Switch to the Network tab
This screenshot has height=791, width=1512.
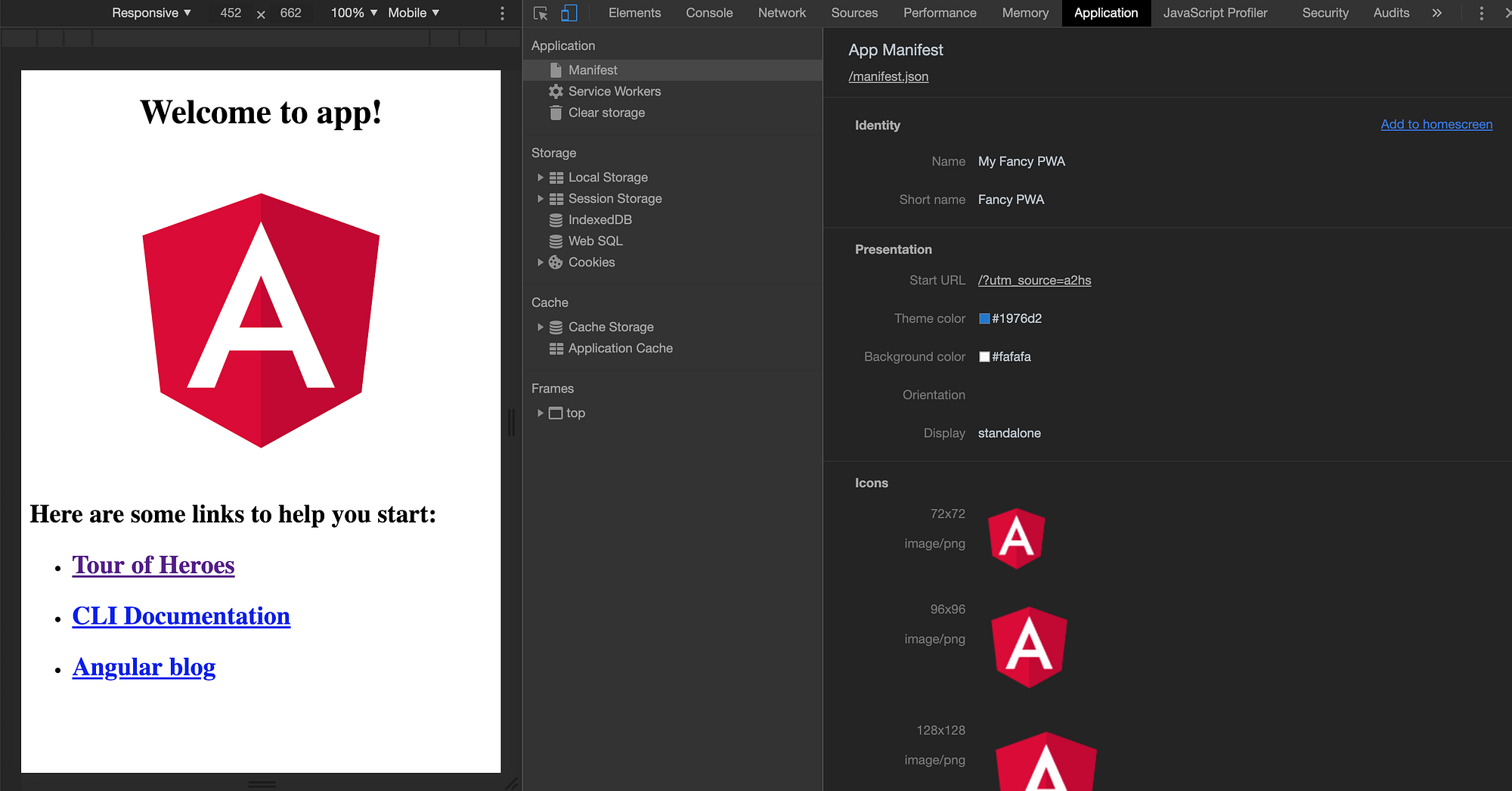(x=782, y=13)
